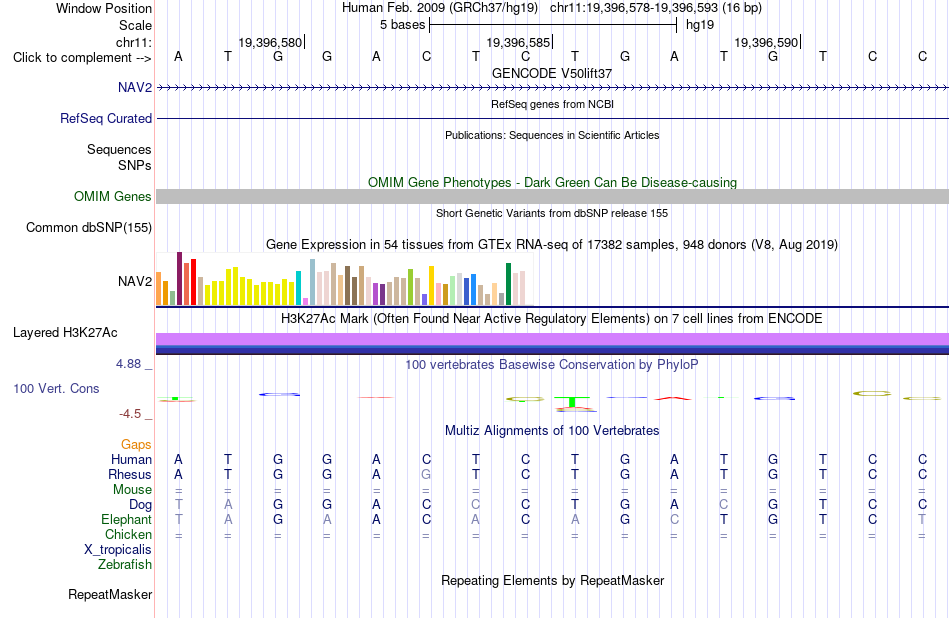Click the Sequences track label

[x=119, y=149]
